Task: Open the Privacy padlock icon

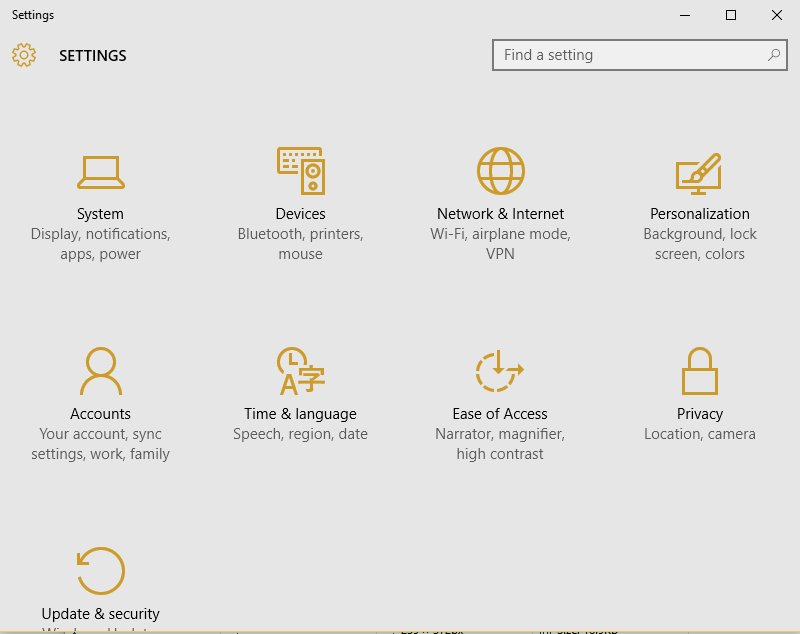Action: [699, 371]
